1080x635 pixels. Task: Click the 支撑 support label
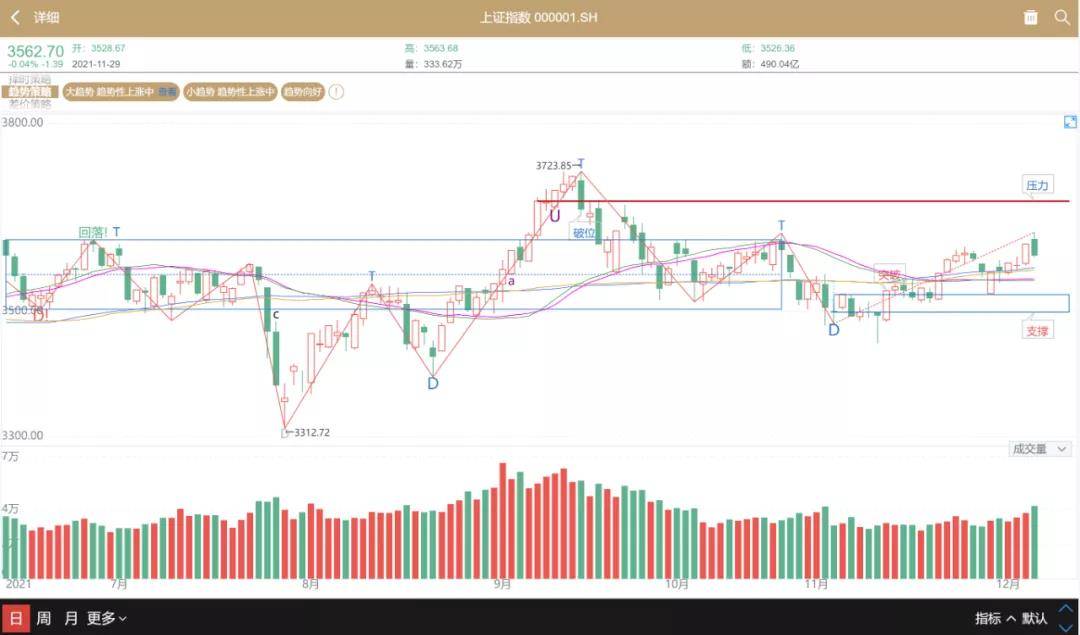point(1037,331)
